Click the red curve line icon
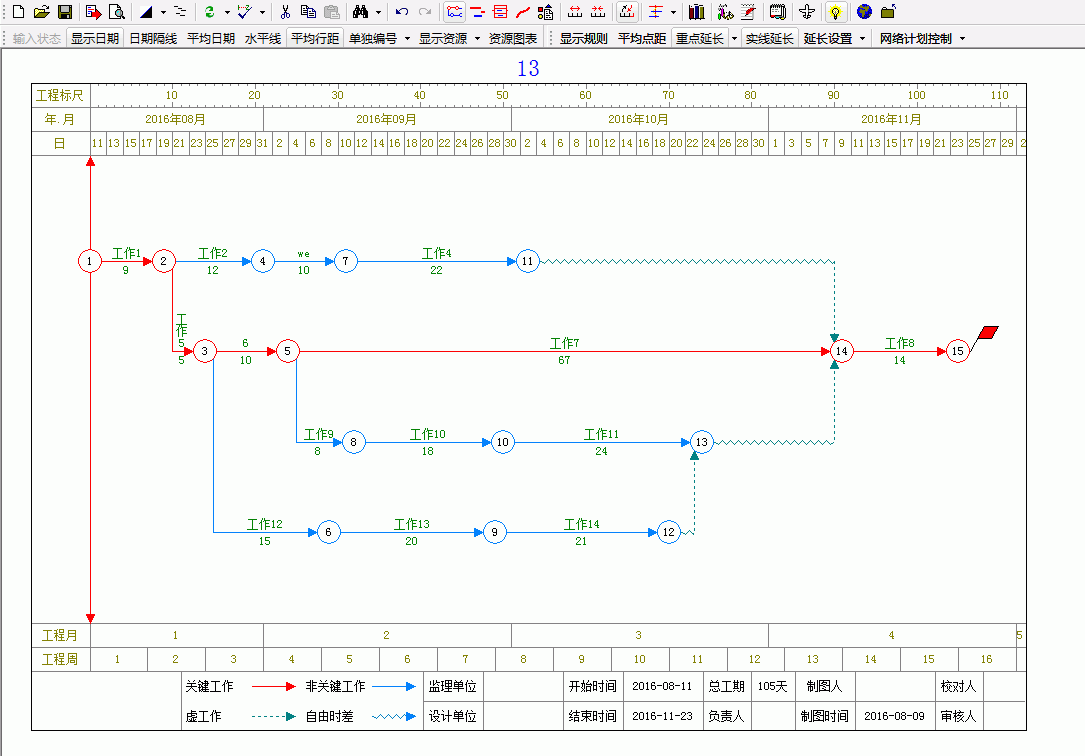Viewport: 1085px width, 756px height. click(523, 12)
